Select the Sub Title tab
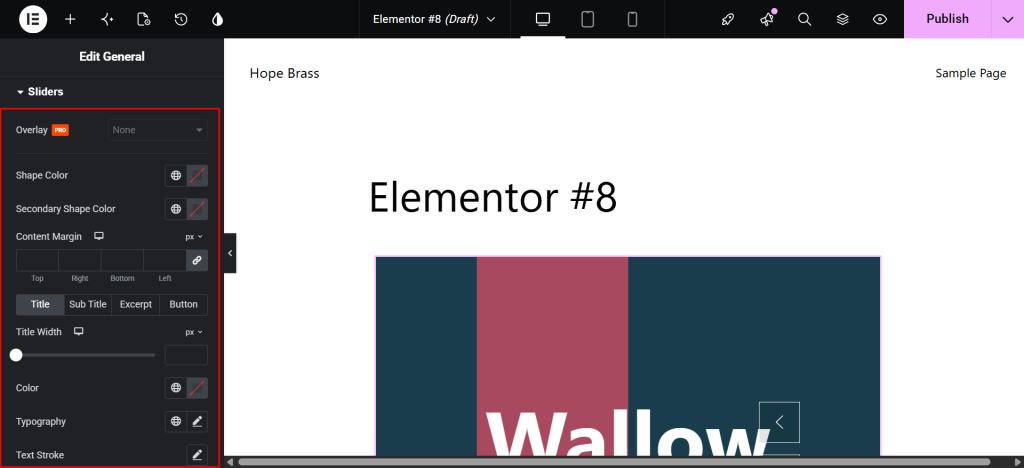1024x468 pixels. click(88, 304)
